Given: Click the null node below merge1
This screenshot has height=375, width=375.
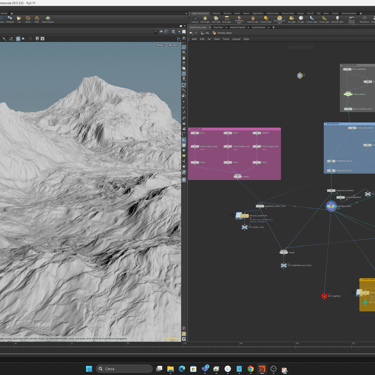Looking at the screenshot, I should pyautogui.click(x=283, y=265).
